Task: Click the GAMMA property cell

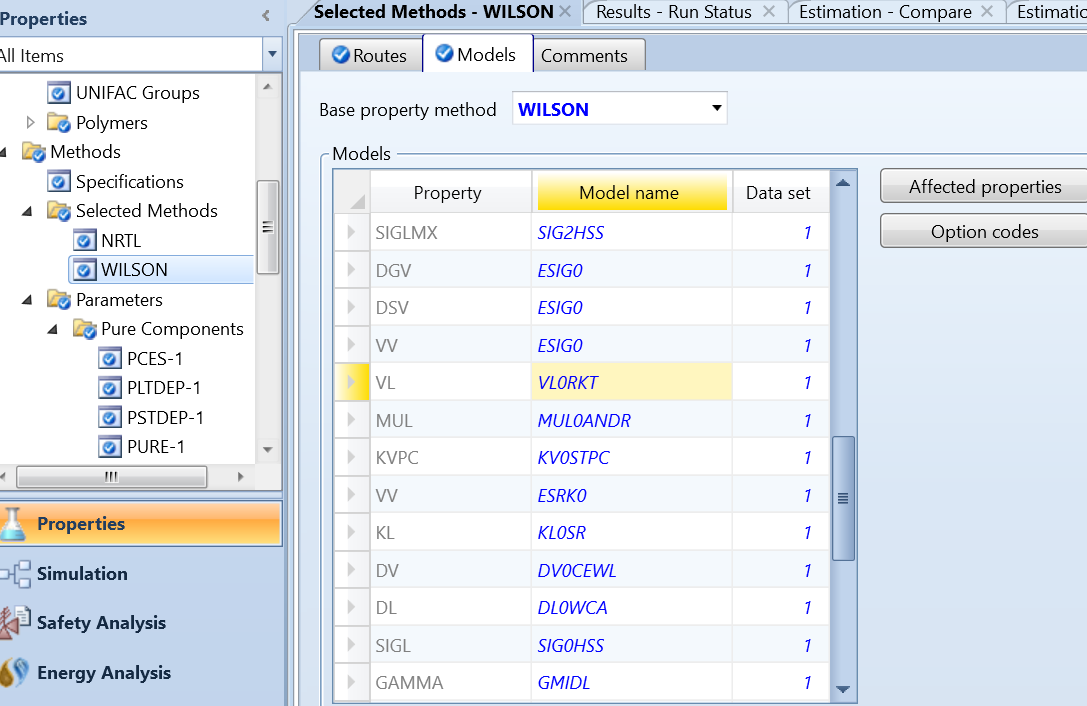Action: tap(451, 682)
